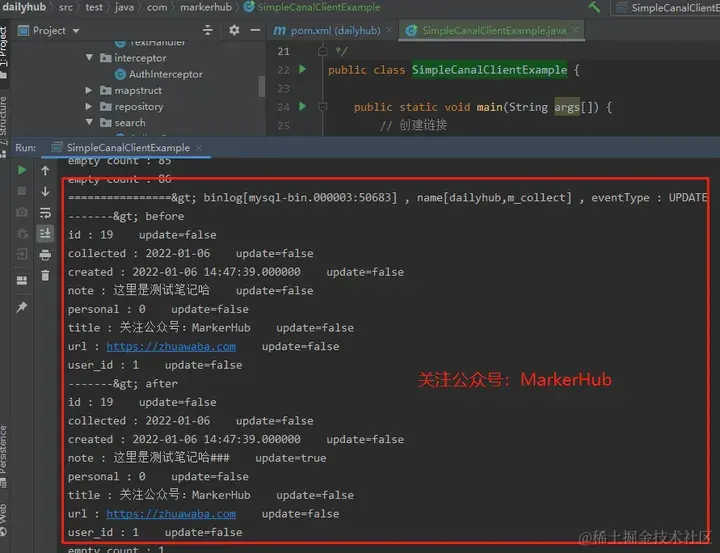Open Project panel settings gear

234,30
